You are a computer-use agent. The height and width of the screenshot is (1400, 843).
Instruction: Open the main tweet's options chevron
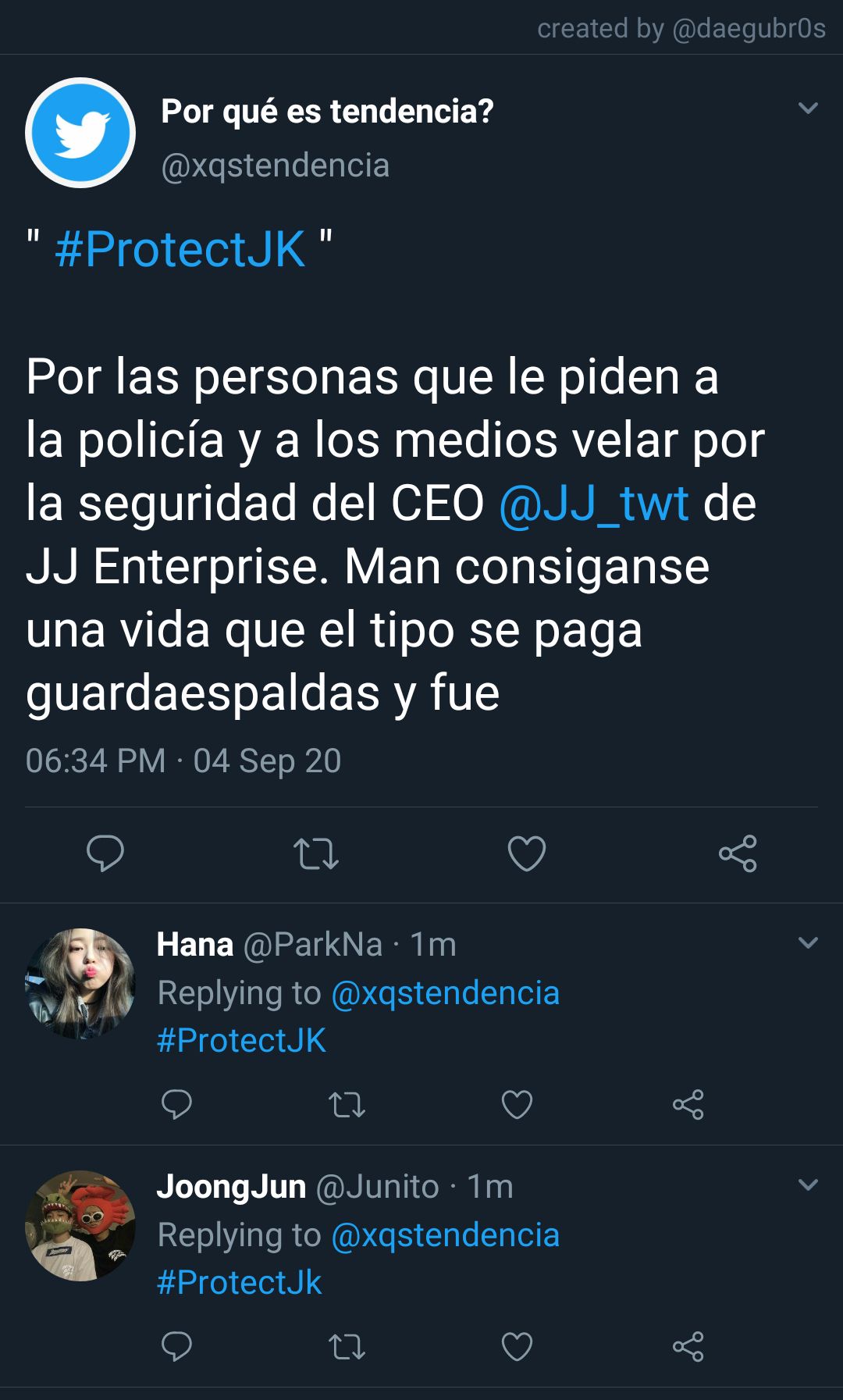click(x=809, y=108)
